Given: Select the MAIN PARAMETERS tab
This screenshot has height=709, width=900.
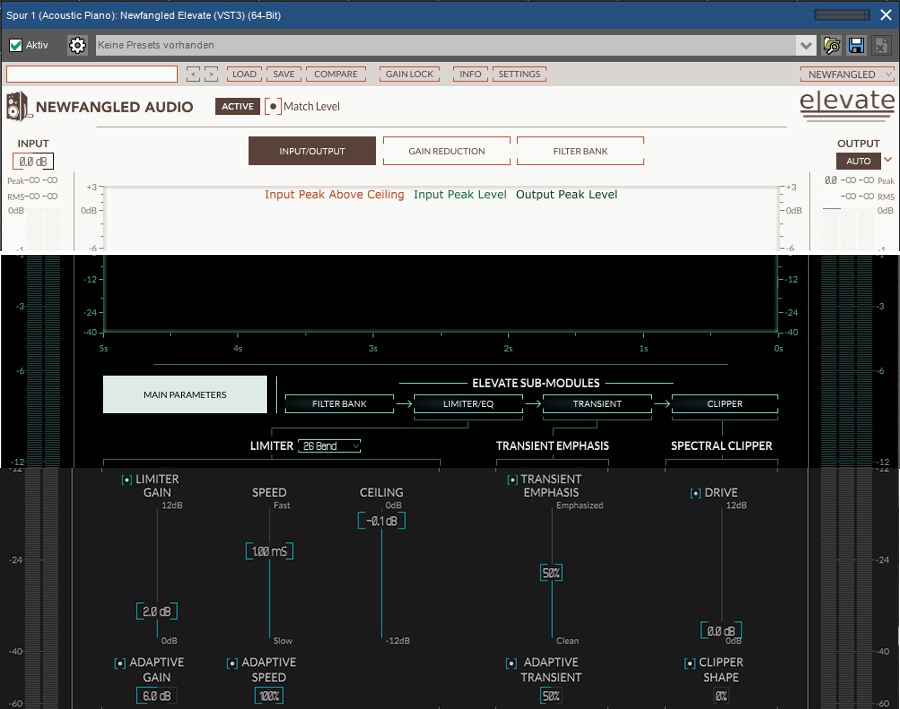Looking at the screenshot, I should click(x=185, y=394).
